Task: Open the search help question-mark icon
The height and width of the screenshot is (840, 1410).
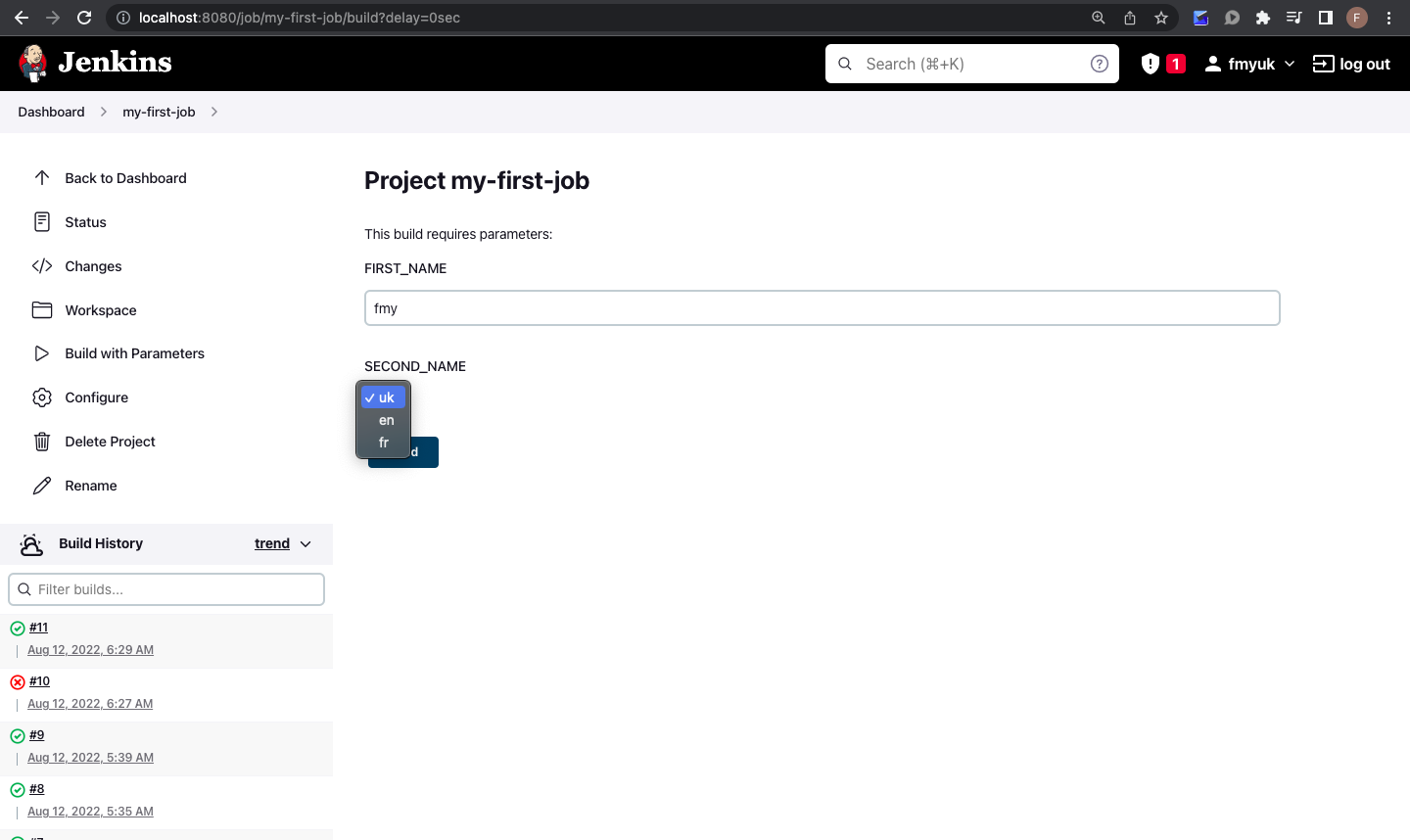Action: [x=1100, y=64]
